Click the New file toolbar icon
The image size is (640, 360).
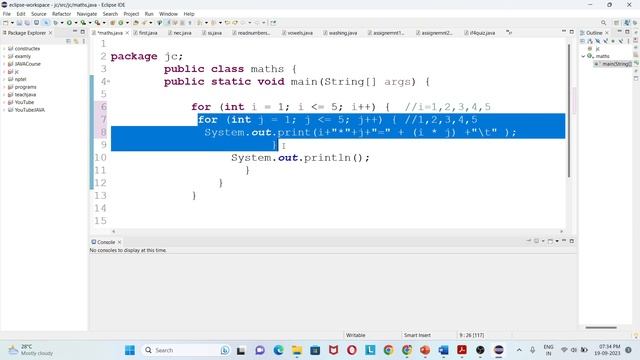pos(6,23)
